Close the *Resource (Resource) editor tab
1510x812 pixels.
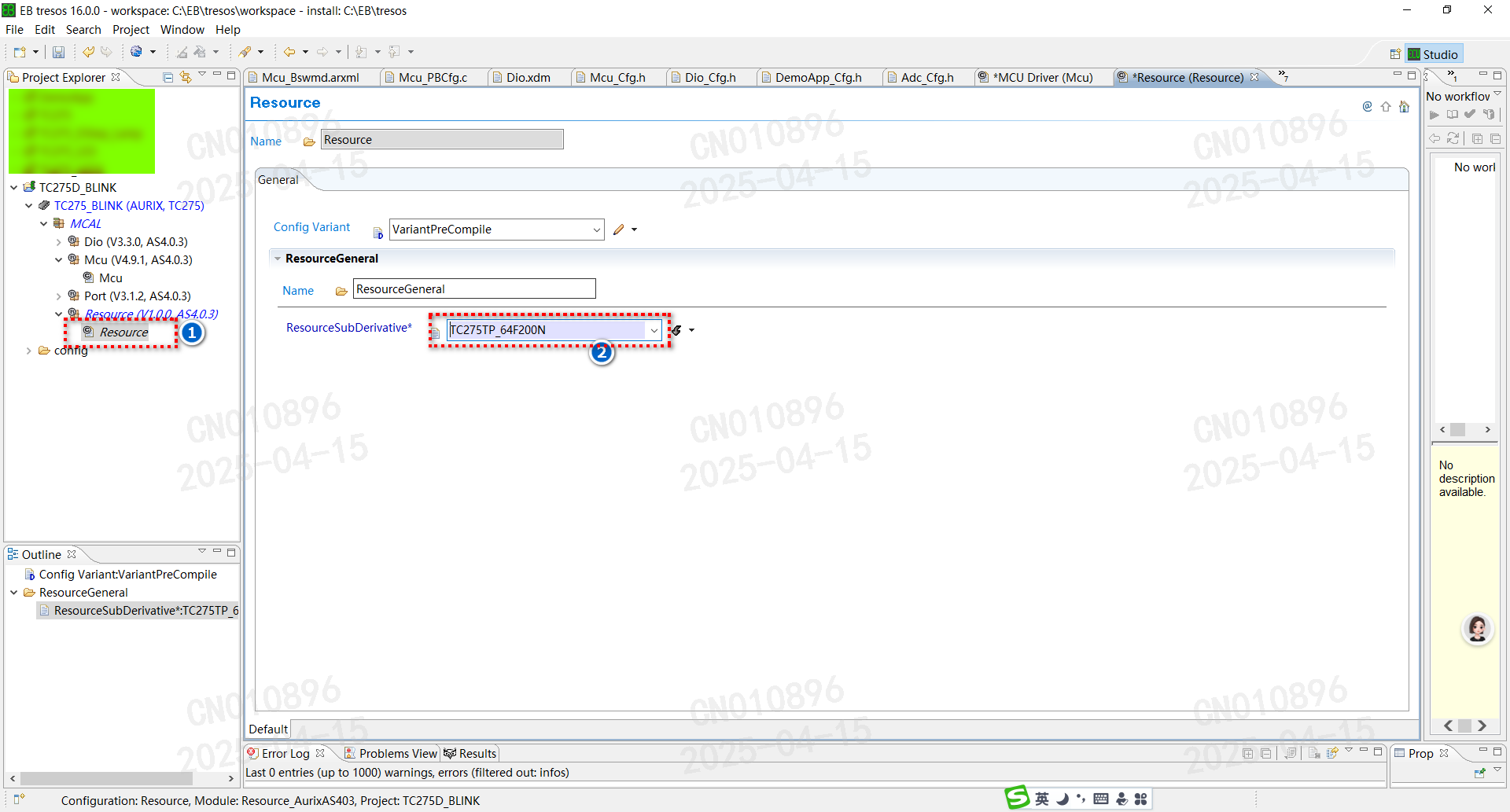coord(1255,77)
